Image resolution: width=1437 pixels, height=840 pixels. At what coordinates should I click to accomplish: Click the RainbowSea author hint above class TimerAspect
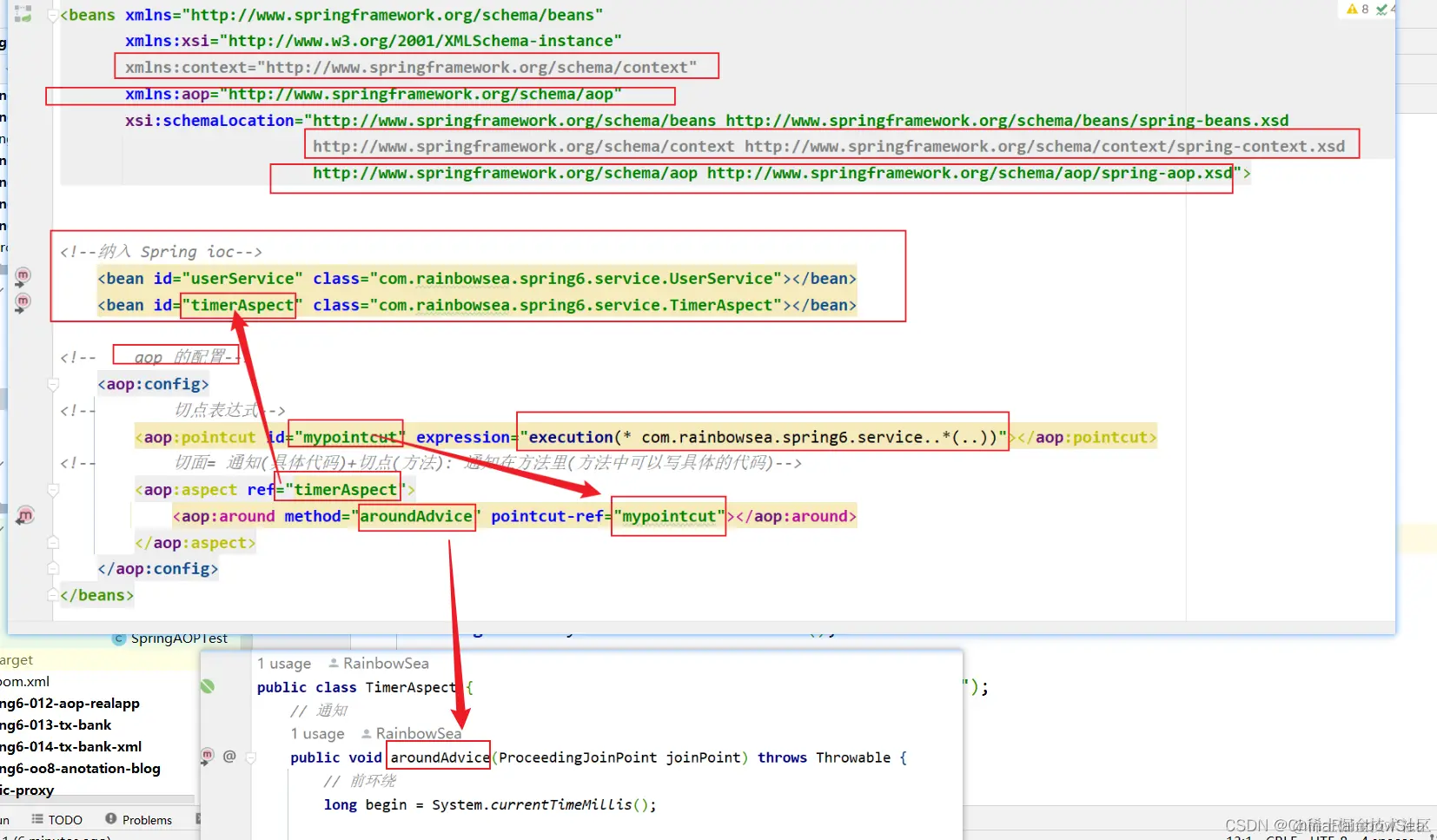click(379, 663)
